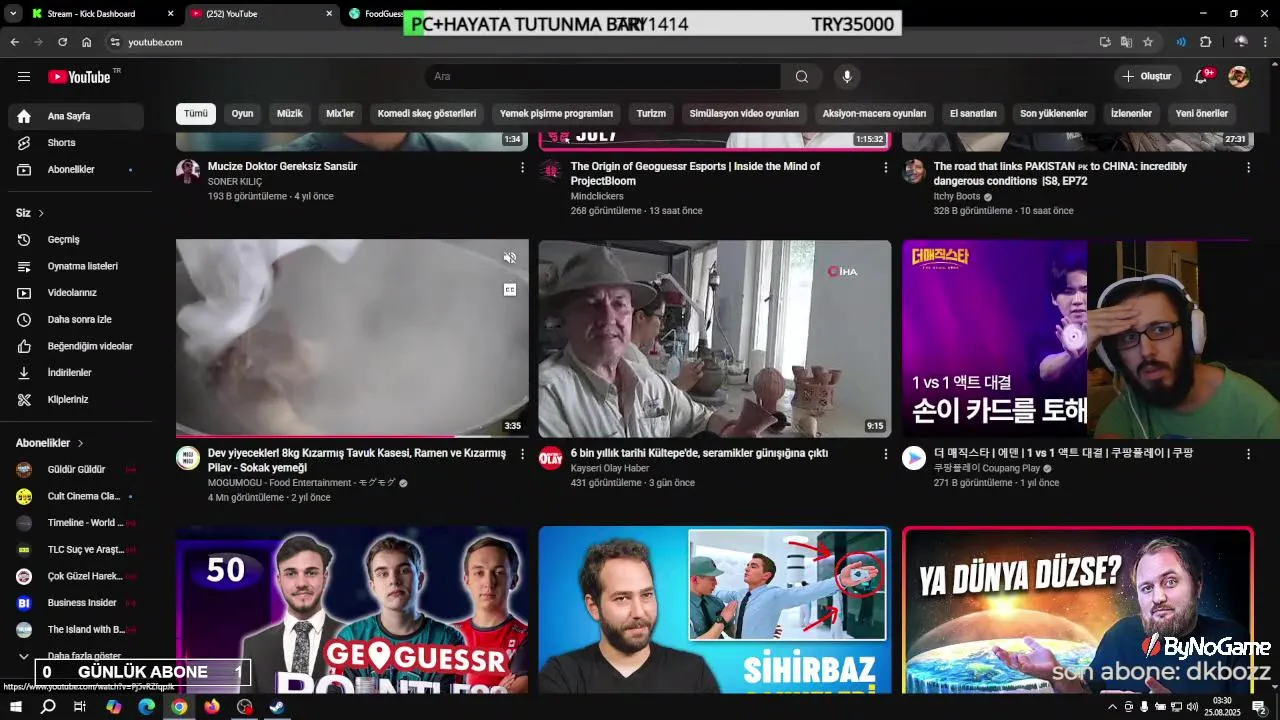Open options menu for Mucize Doktor video

522,168
